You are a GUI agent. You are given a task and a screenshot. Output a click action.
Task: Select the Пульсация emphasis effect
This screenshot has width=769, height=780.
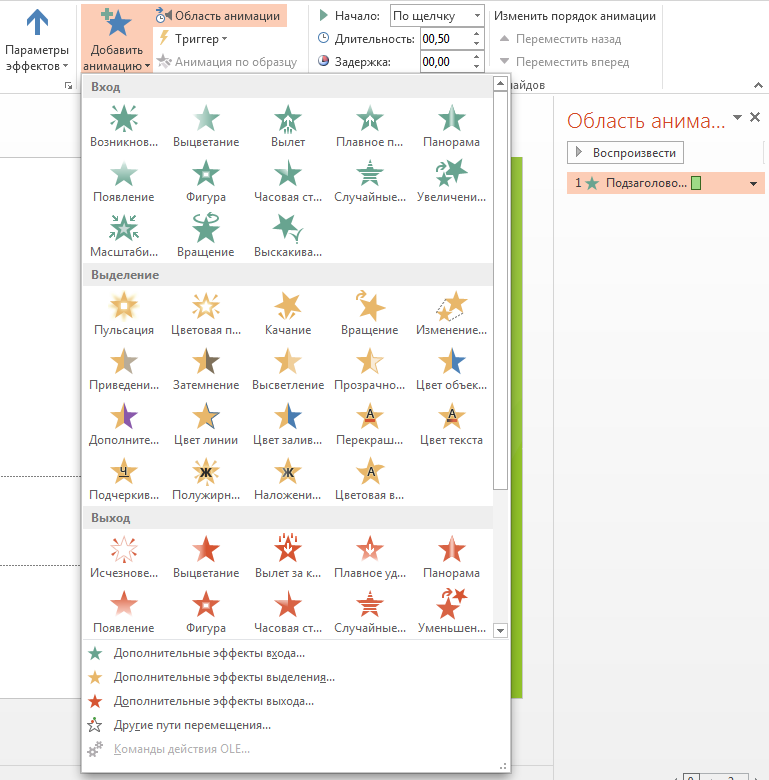click(124, 314)
